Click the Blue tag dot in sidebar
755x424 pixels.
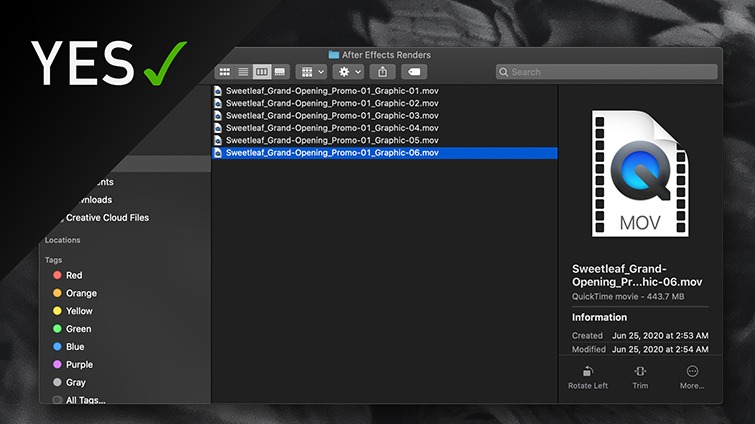click(57, 347)
